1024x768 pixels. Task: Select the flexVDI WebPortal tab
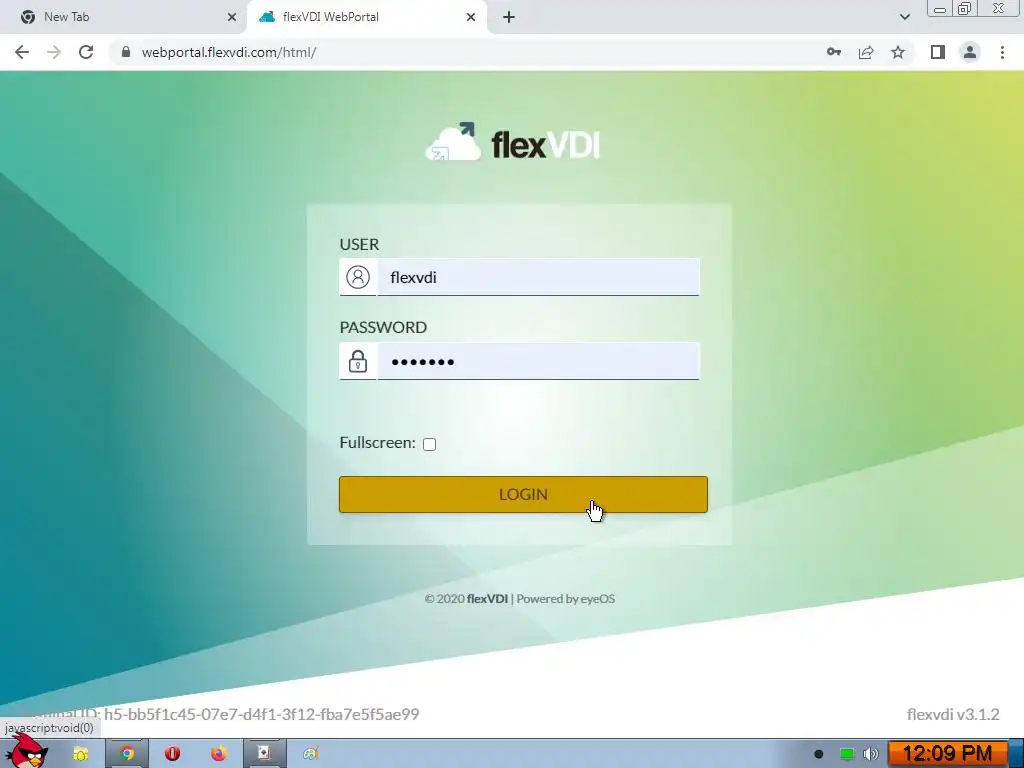pyautogui.click(x=367, y=17)
